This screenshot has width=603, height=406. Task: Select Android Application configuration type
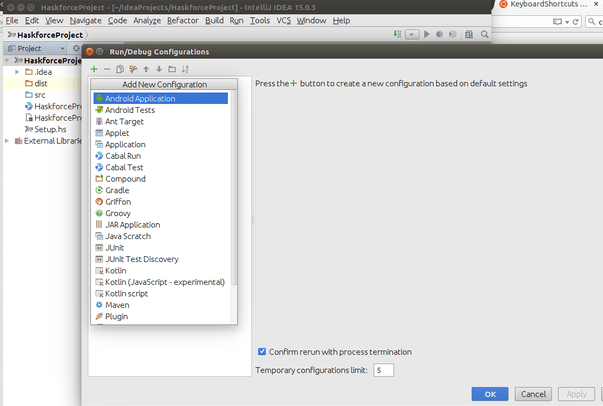coord(161,98)
